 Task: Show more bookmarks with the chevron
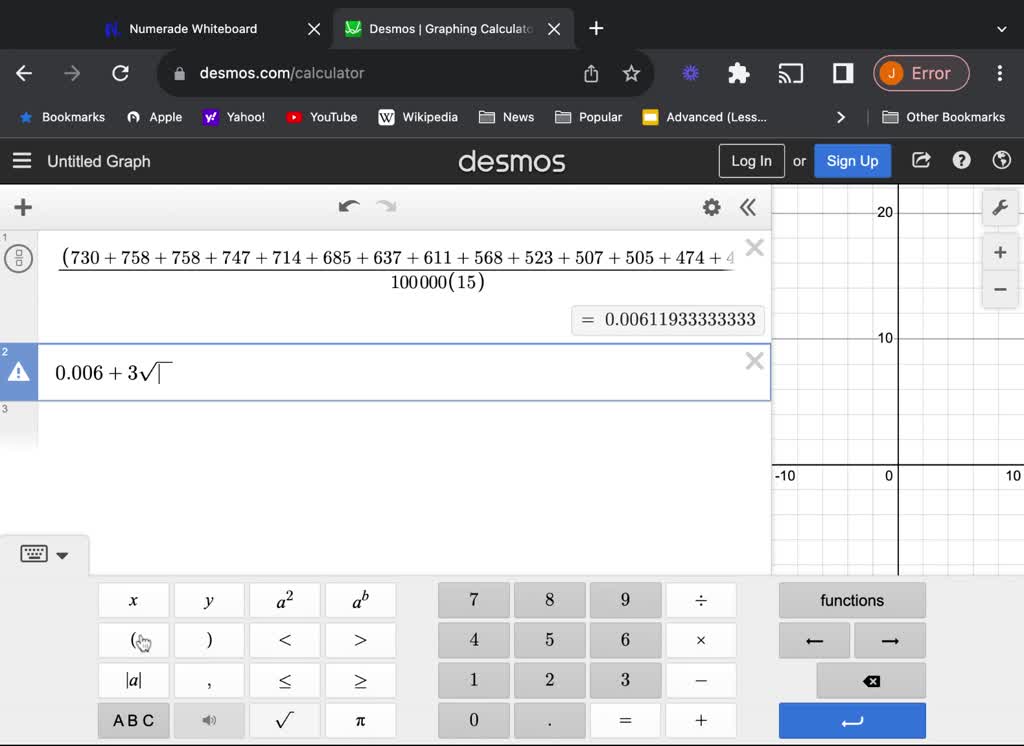click(x=841, y=117)
